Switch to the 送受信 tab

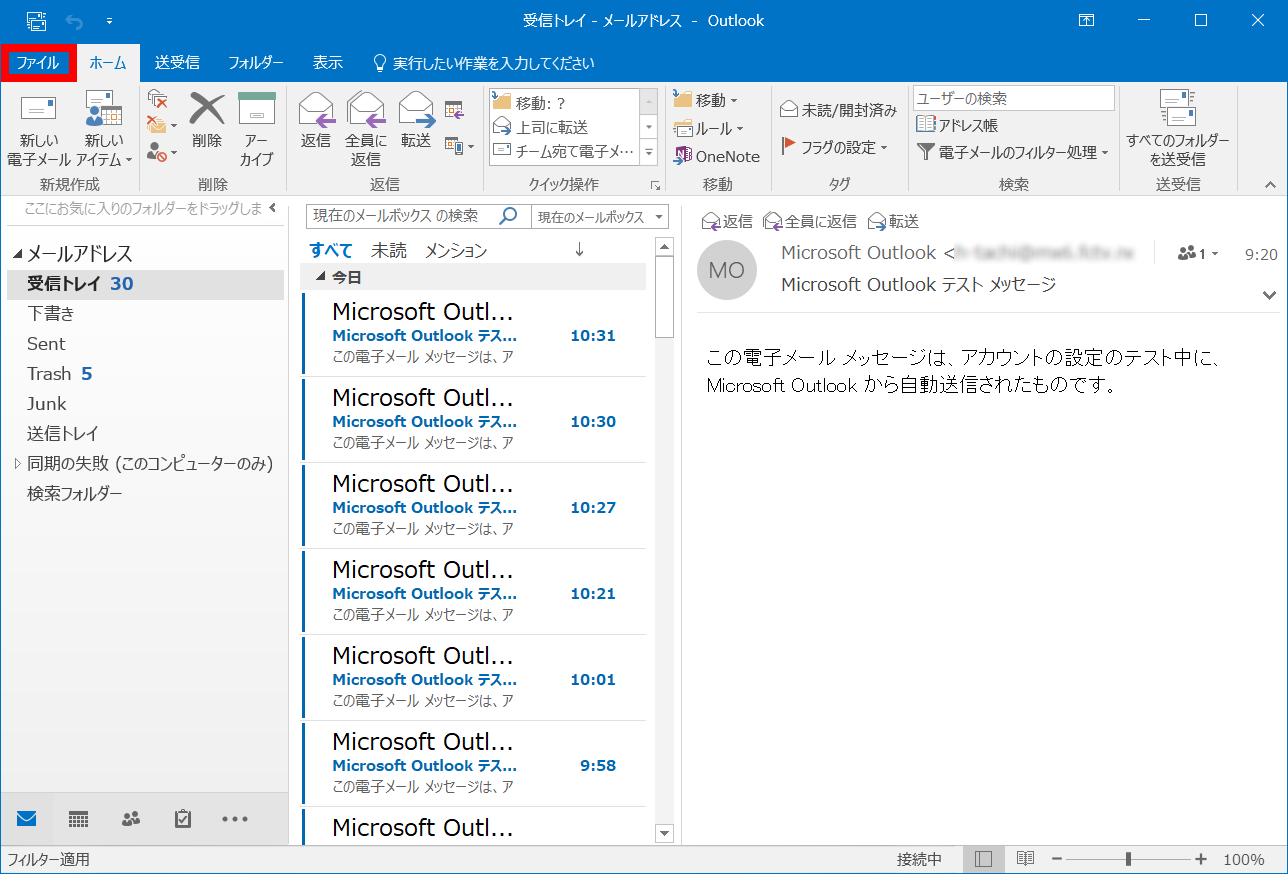tap(177, 62)
